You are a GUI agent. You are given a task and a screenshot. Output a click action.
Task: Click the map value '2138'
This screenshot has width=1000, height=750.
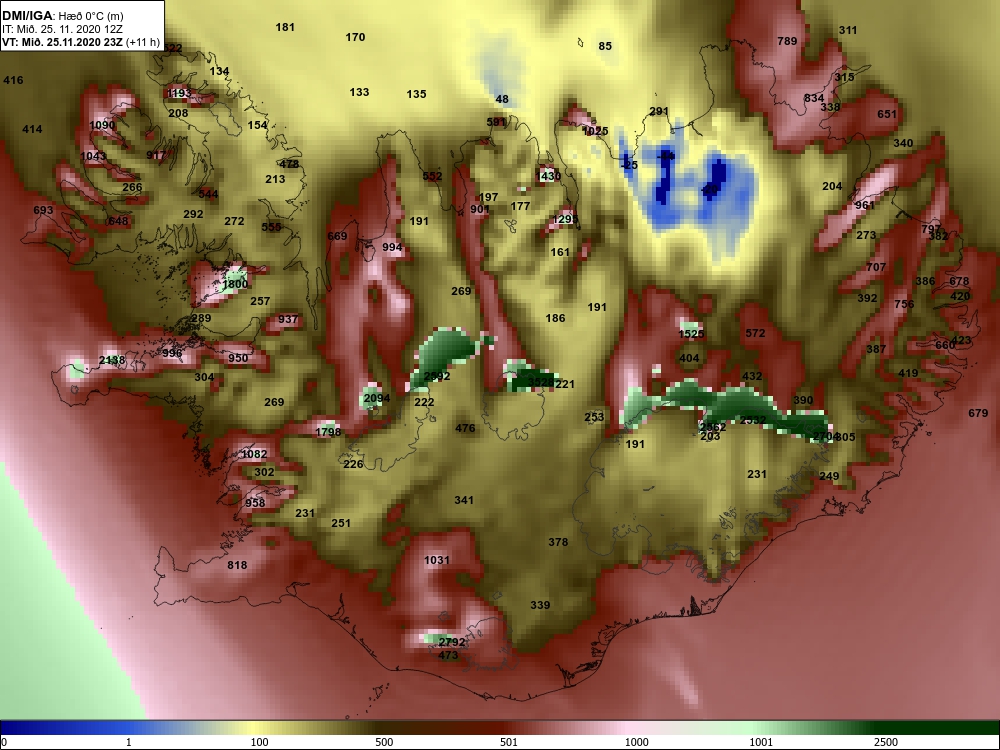[112, 360]
